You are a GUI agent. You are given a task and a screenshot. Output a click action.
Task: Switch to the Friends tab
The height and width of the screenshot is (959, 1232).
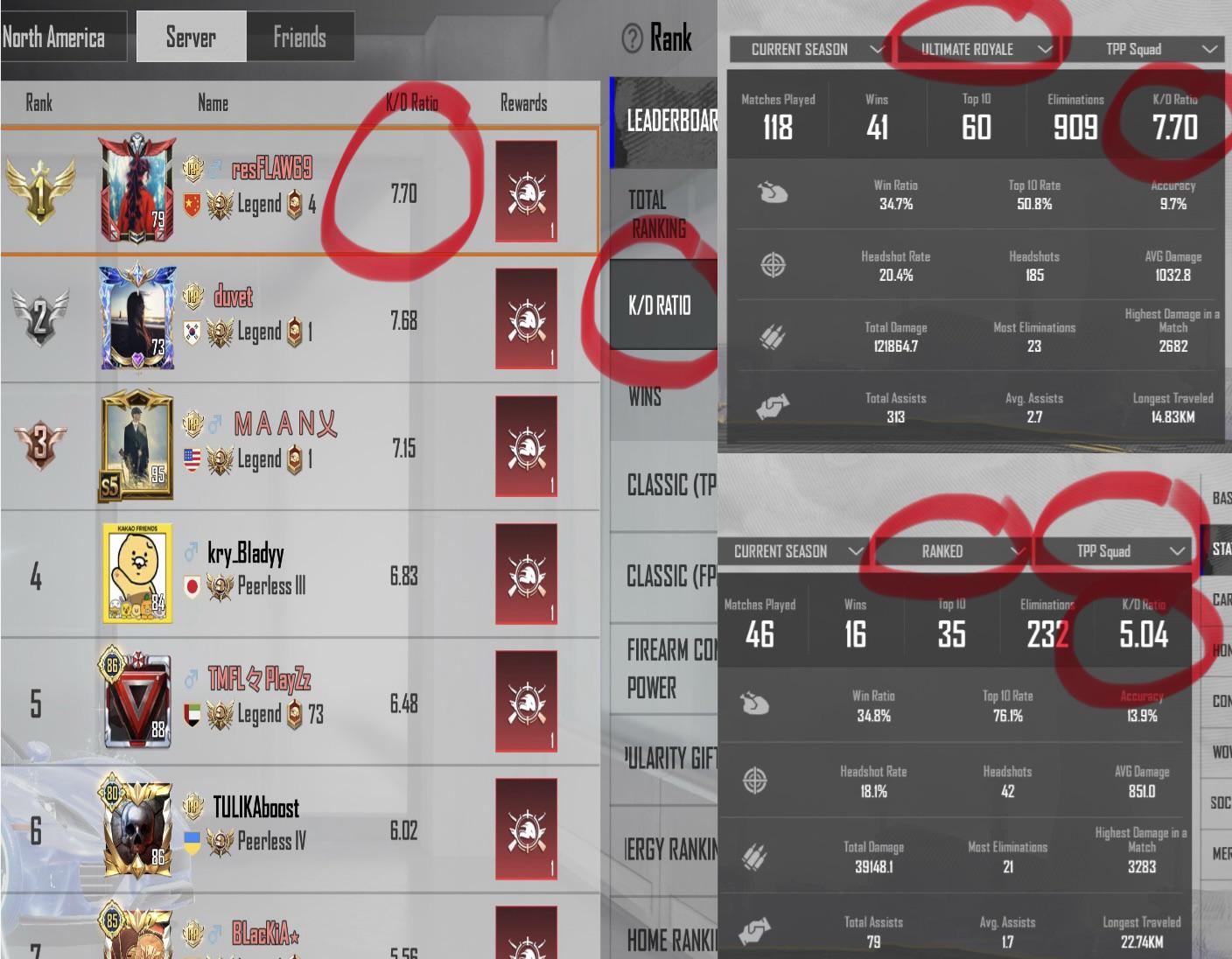[x=300, y=37]
